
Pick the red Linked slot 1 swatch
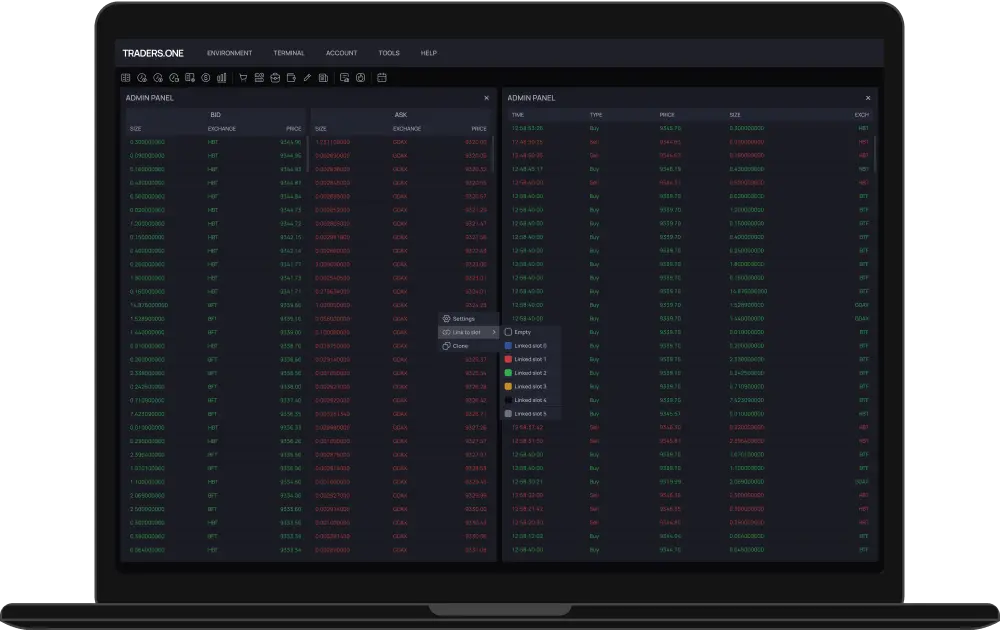click(508, 359)
